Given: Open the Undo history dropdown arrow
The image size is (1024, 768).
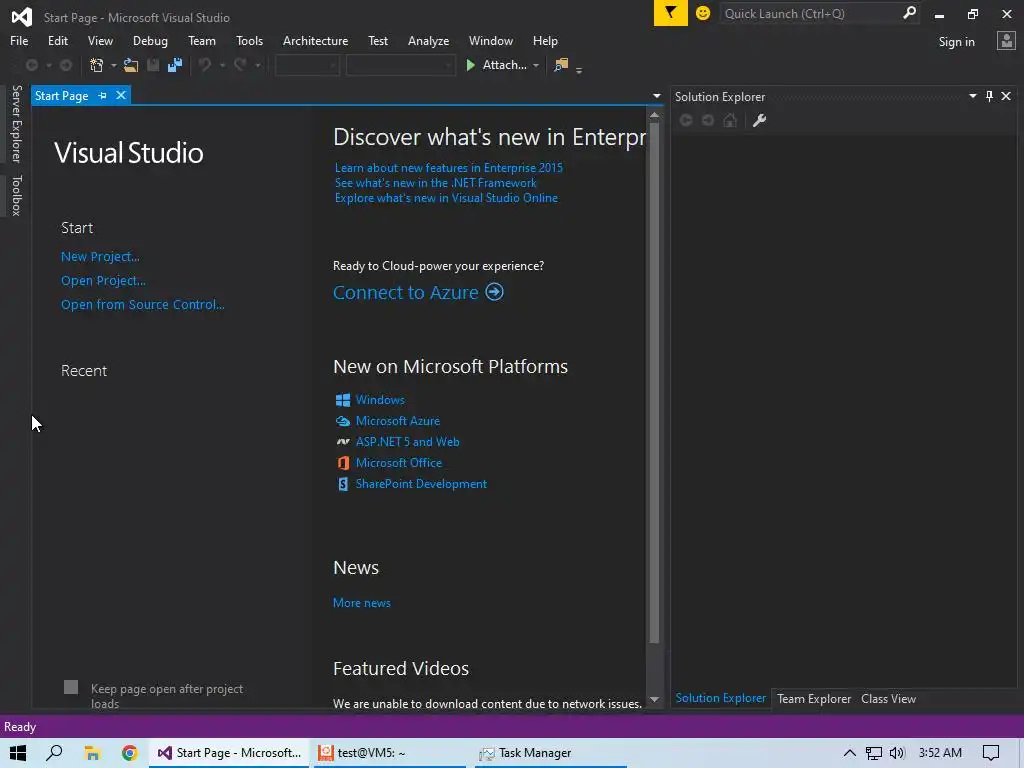Looking at the screenshot, I should click(x=222, y=65).
